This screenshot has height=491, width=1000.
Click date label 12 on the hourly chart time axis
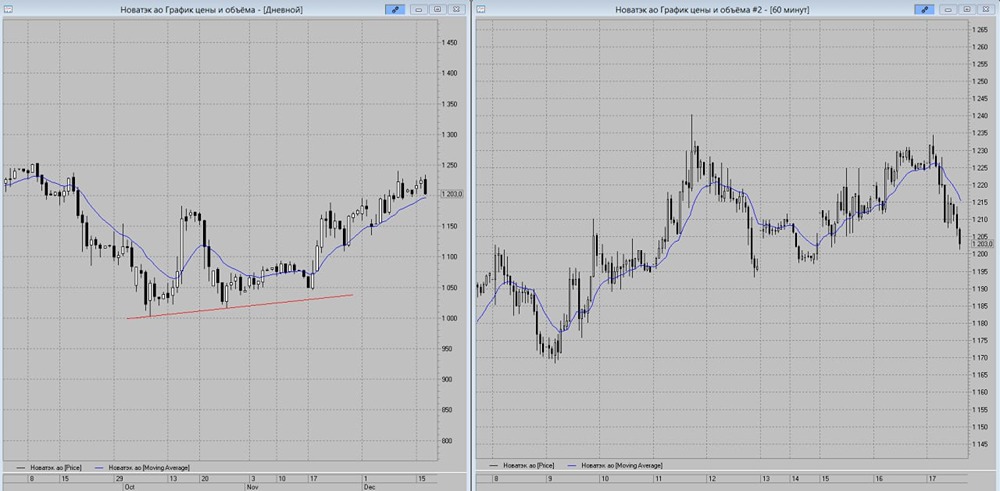(712, 478)
